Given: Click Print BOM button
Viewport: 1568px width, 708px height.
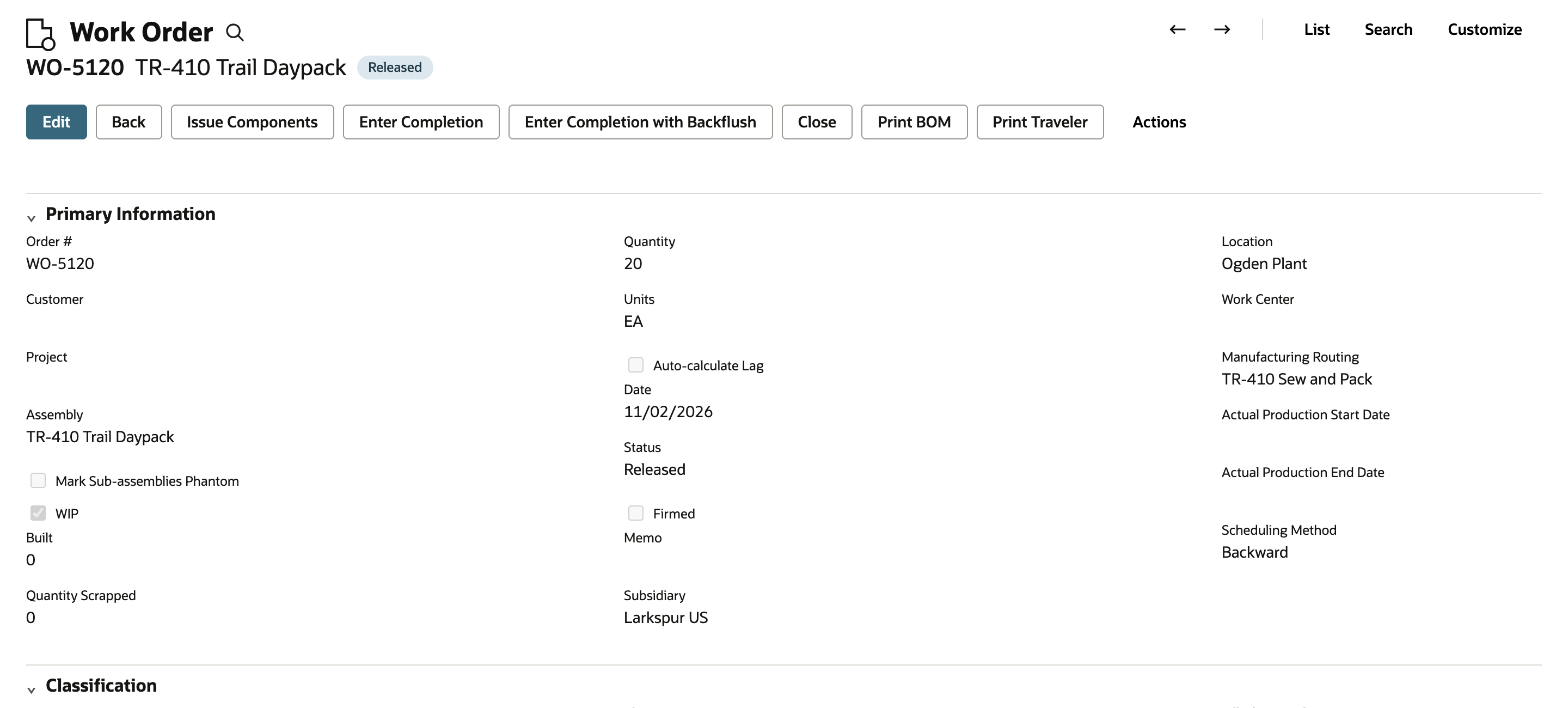Looking at the screenshot, I should 914,122.
